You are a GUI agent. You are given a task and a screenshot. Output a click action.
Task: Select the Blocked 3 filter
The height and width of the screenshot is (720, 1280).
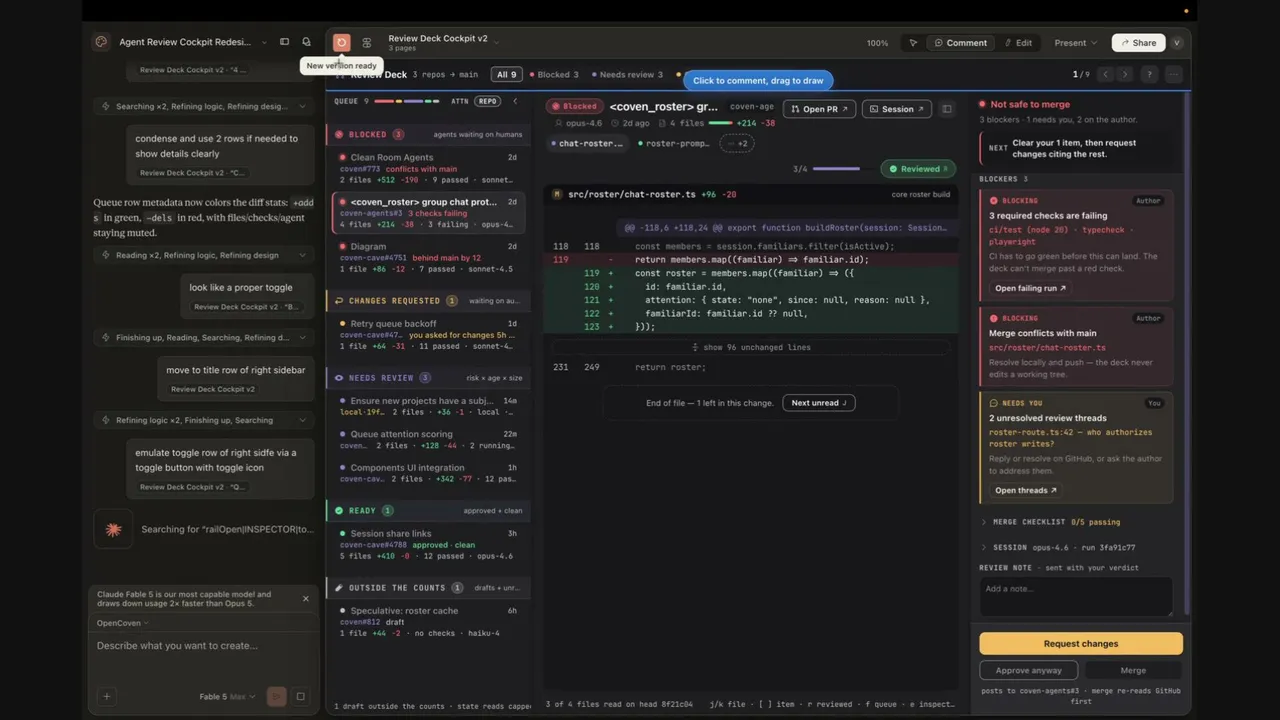553,74
